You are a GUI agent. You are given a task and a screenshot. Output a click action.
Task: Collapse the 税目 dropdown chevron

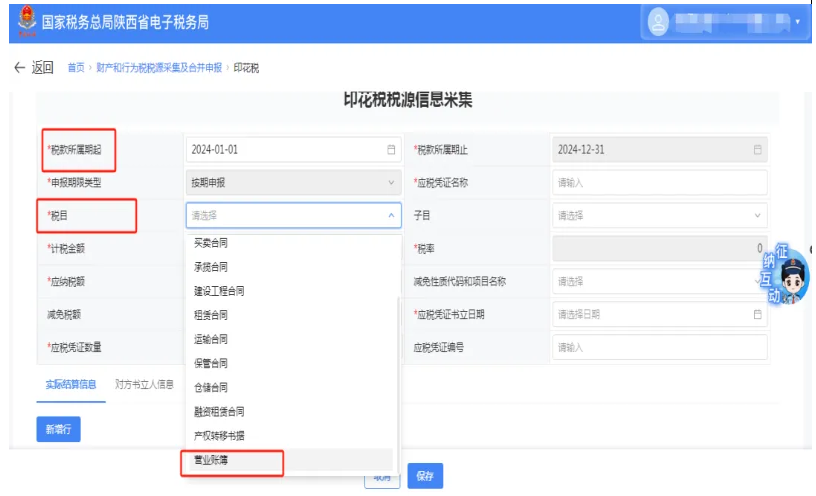(x=391, y=215)
